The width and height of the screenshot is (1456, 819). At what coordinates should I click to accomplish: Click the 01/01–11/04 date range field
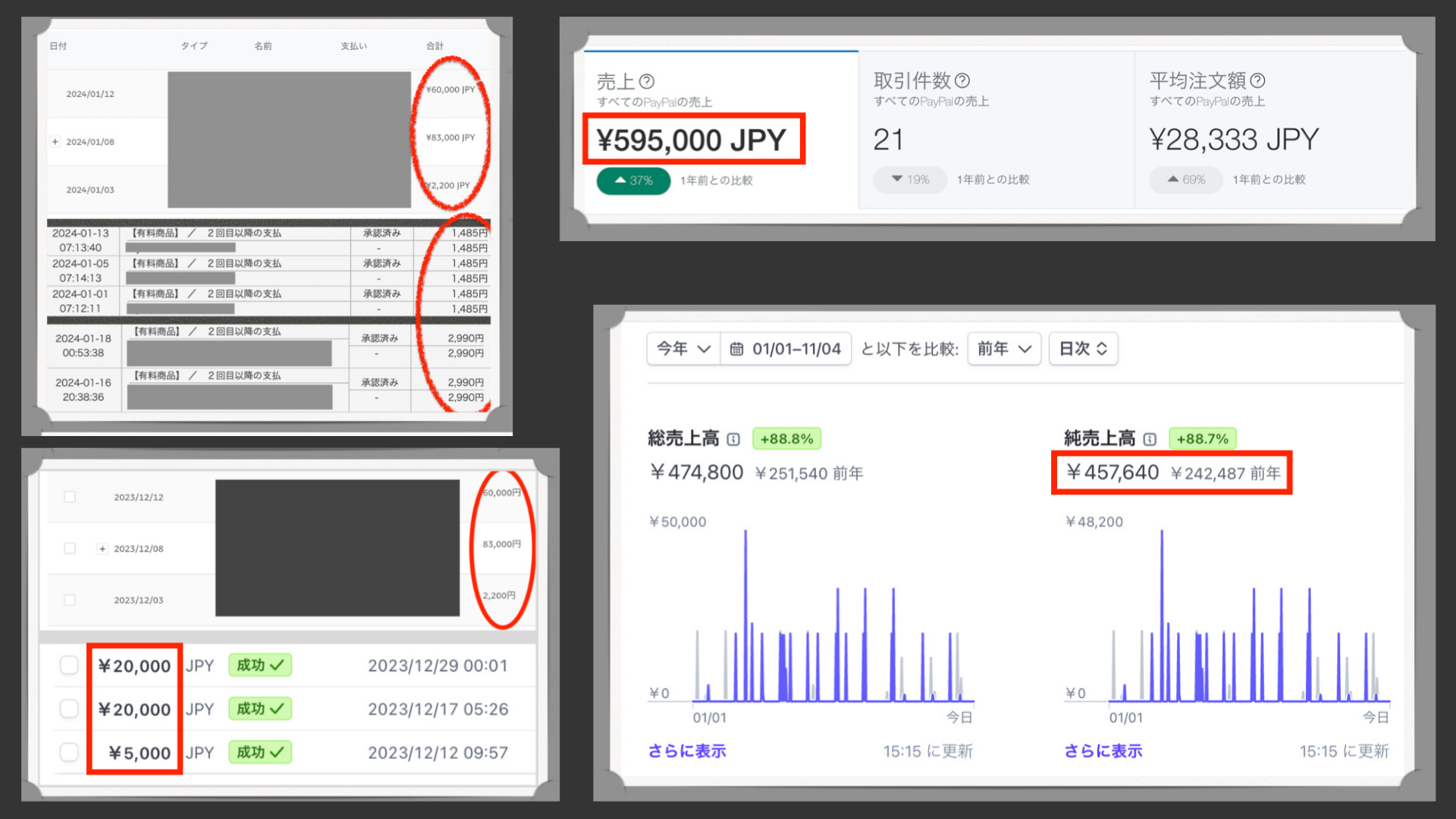[795, 349]
